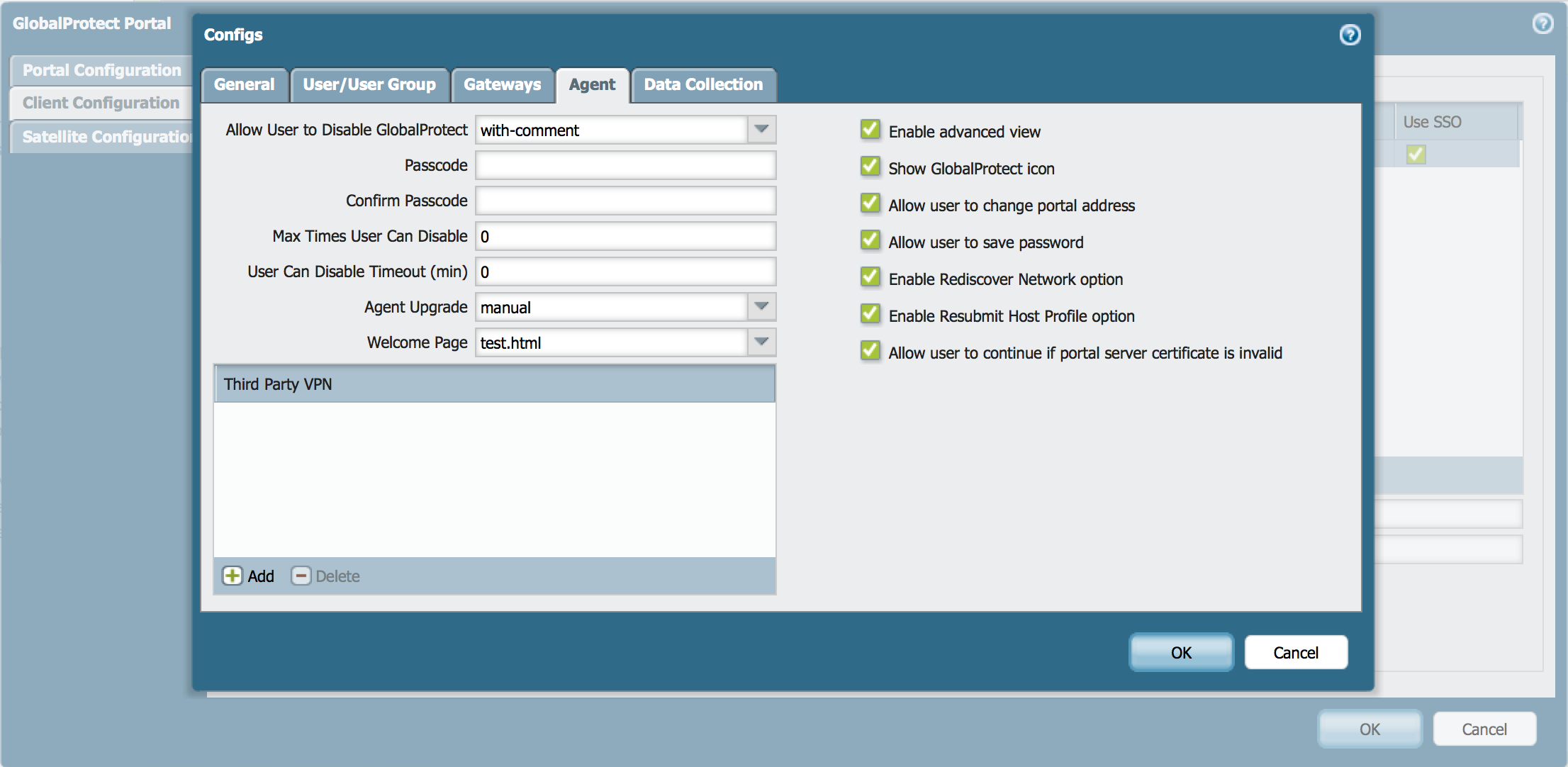Toggle Show GlobalProtect icon checkbox
Screen dimensions: 1568x767
click(870, 167)
